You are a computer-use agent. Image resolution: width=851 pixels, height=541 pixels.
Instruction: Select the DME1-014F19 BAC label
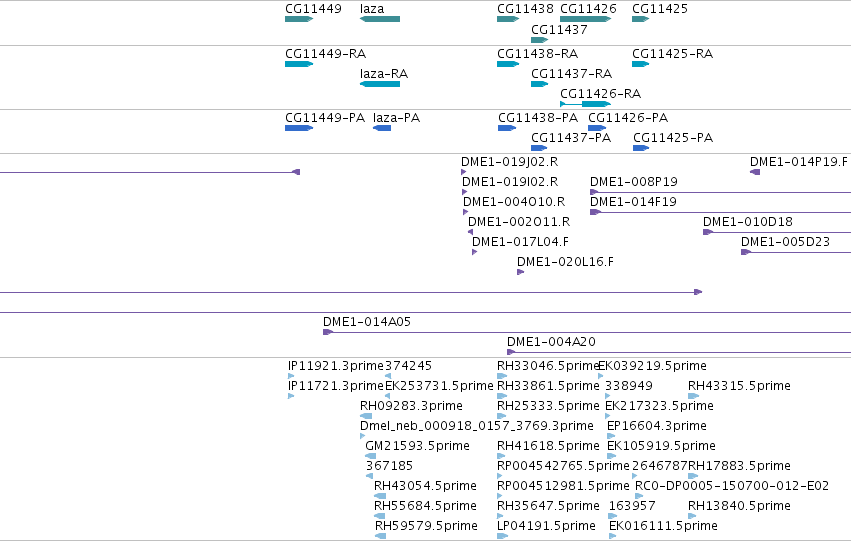(633, 202)
